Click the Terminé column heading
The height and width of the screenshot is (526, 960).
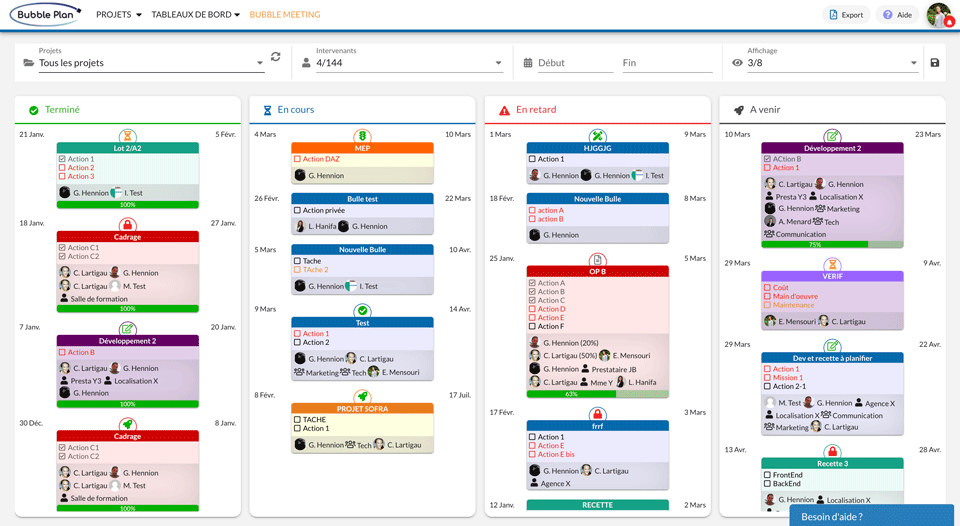click(62, 110)
